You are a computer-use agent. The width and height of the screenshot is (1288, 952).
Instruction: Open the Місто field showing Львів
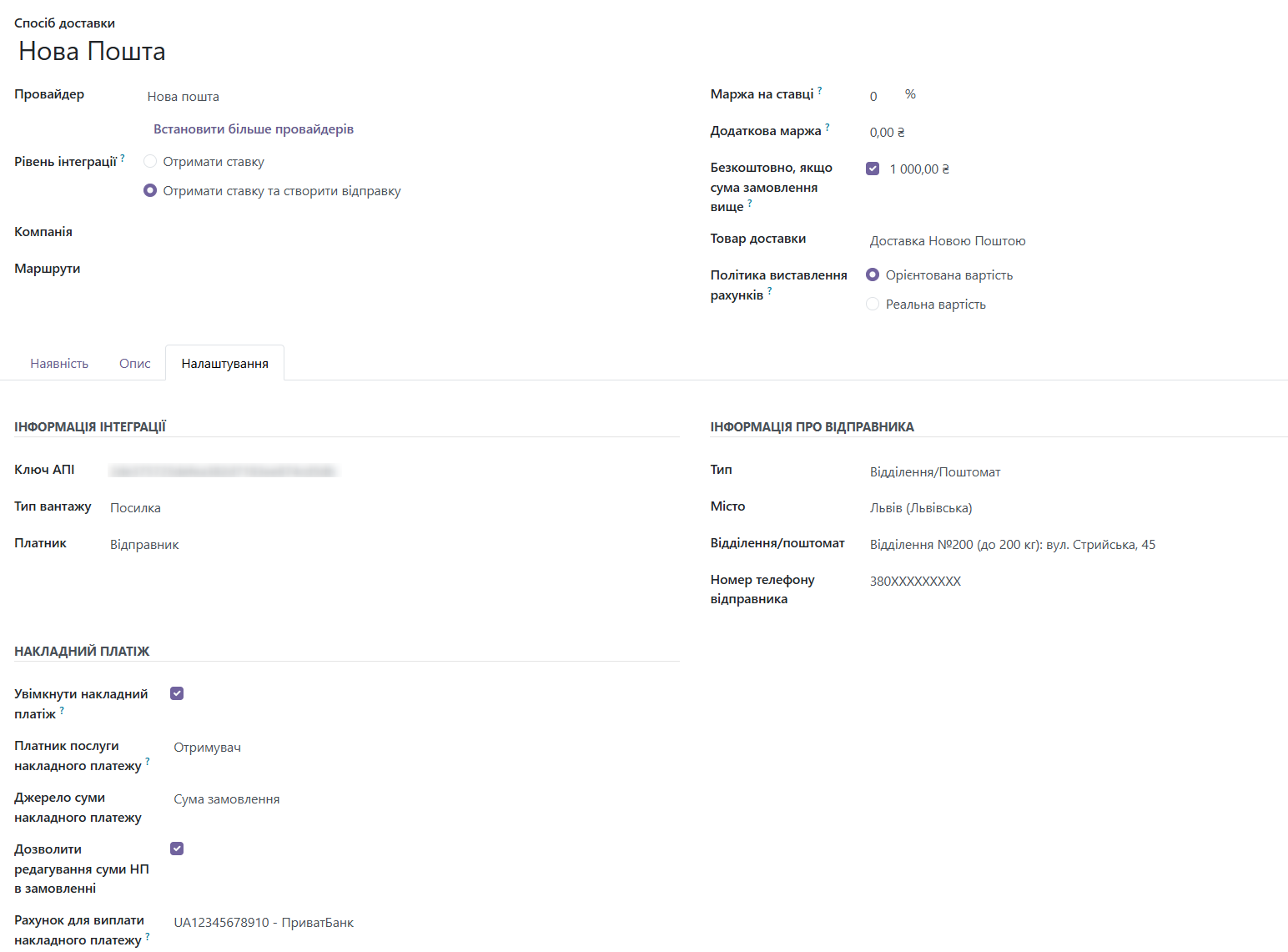(921, 508)
